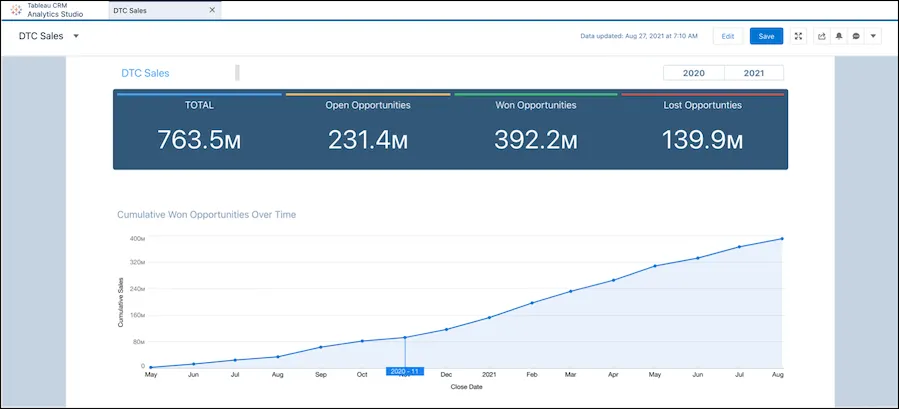Screen dimensions: 899x409
Task: Select the Won Opportunities metric tile
Action: [x=536, y=130]
